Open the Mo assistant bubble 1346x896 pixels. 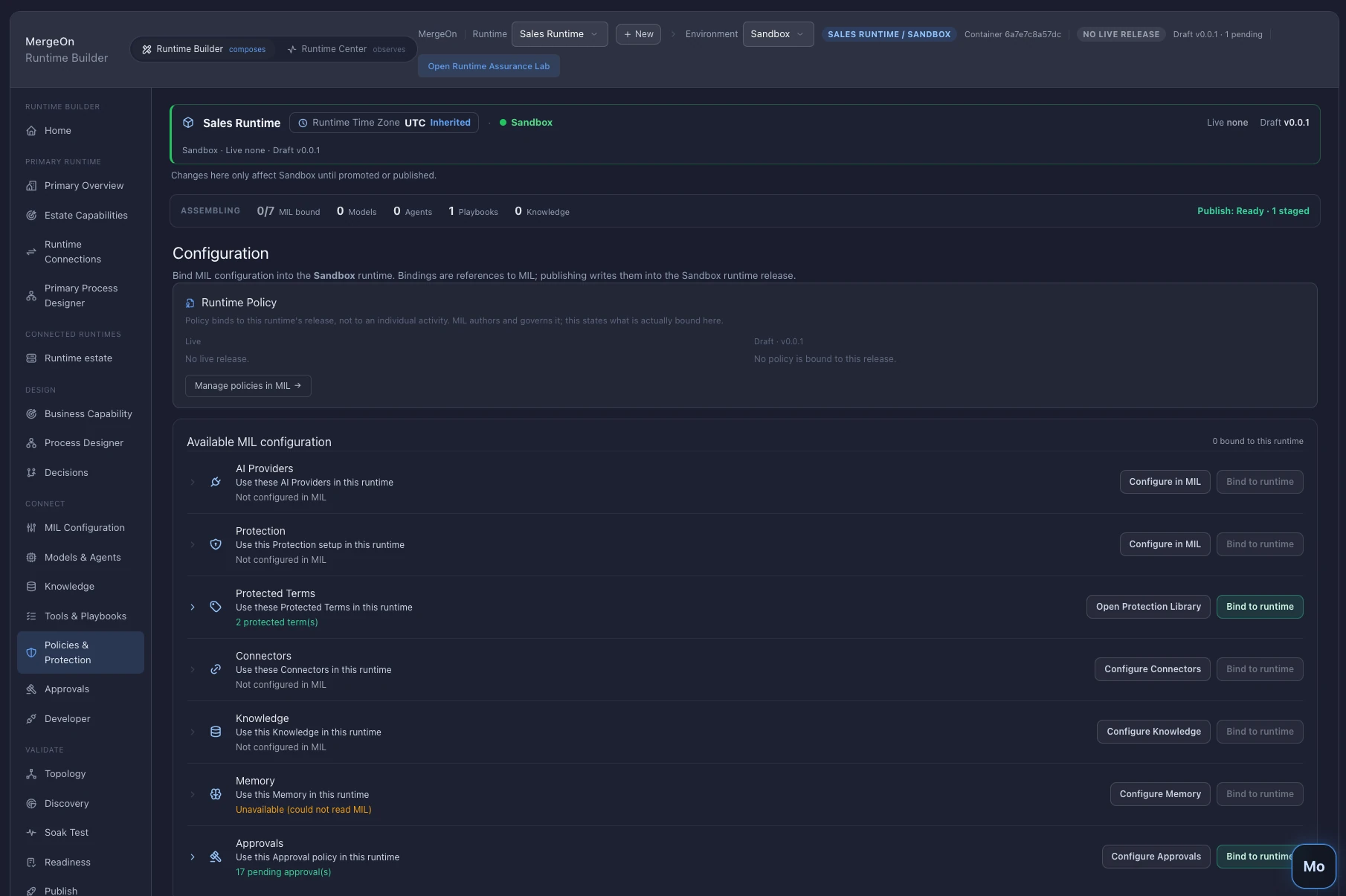tap(1313, 866)
